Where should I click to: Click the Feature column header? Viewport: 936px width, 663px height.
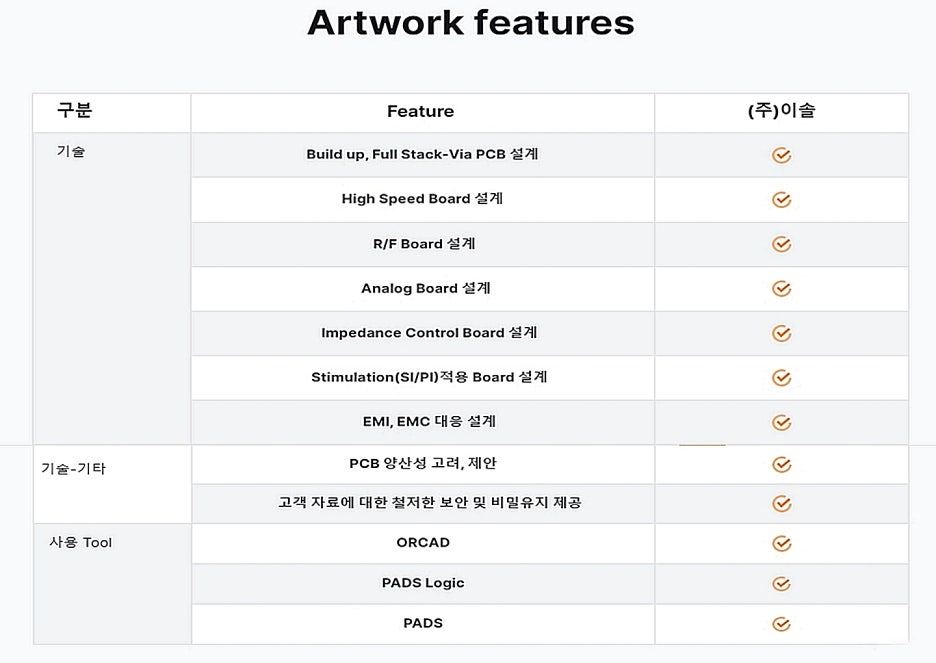click(420, 112)
